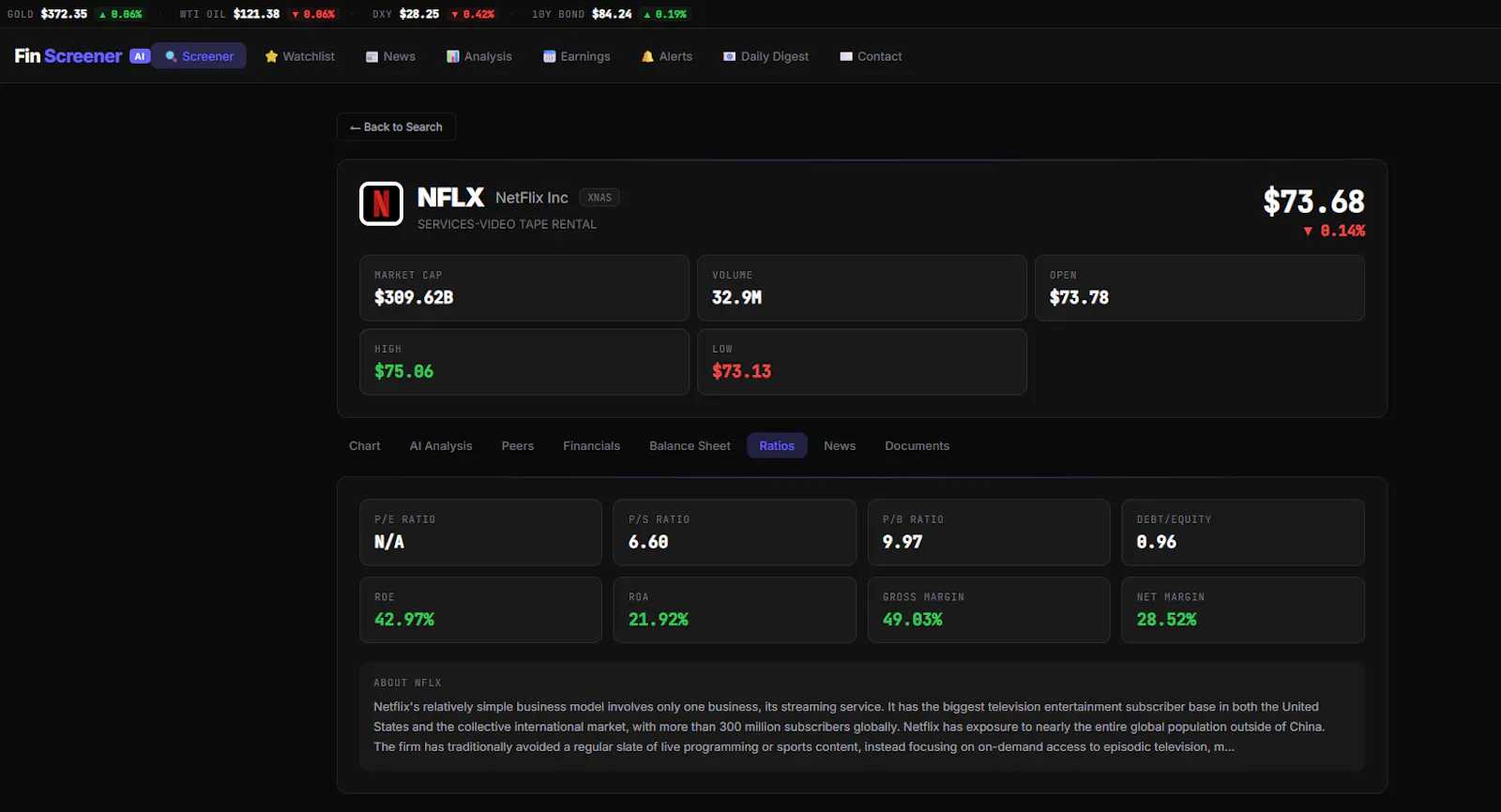Click the News newspaper icon in navbar
This screenshot has height=812, width=1501.
pos(371,56)
